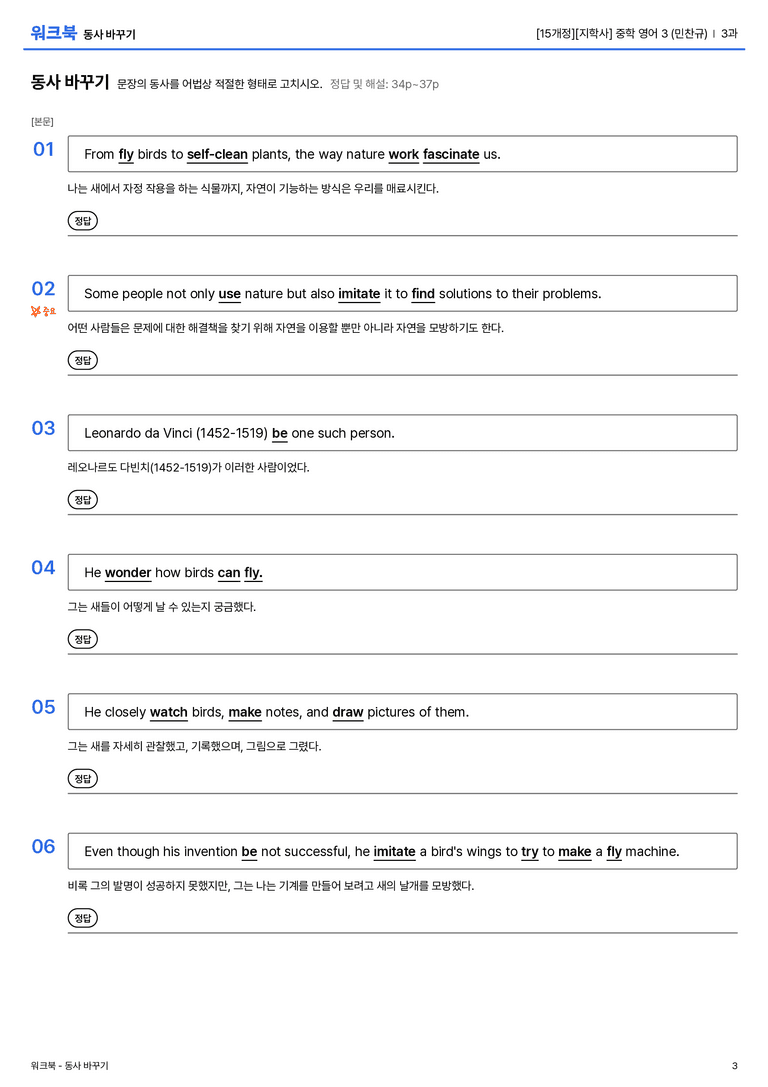Screen dimensions: 768x1087
Task: Click the underlined 'be' in Leonardo sentence
Action: [279, 433]
